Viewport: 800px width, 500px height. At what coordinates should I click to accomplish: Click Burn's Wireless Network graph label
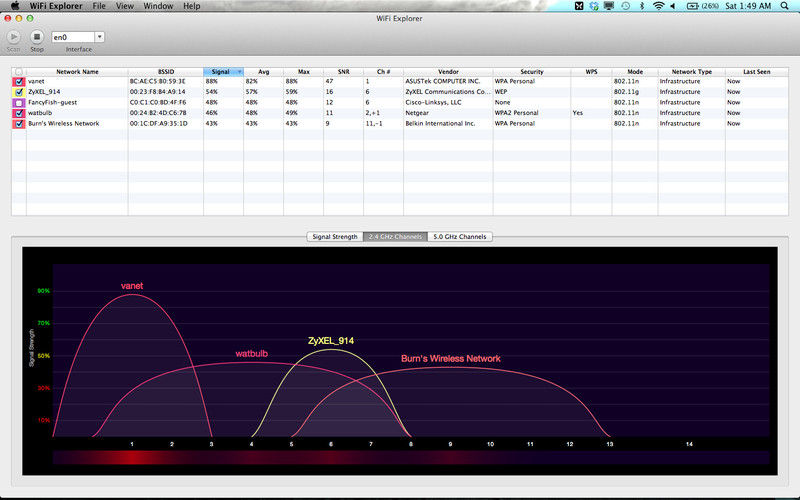pyautogui.click(x=451, y=359)
